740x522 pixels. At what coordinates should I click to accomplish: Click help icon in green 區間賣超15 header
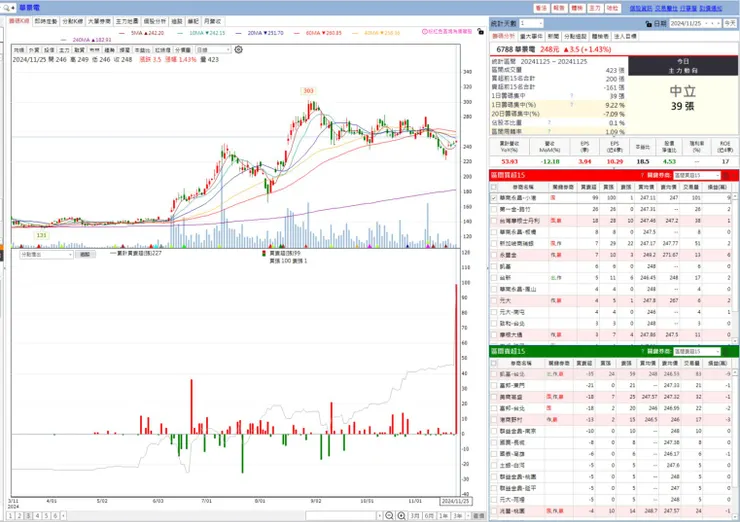point(642,352)
